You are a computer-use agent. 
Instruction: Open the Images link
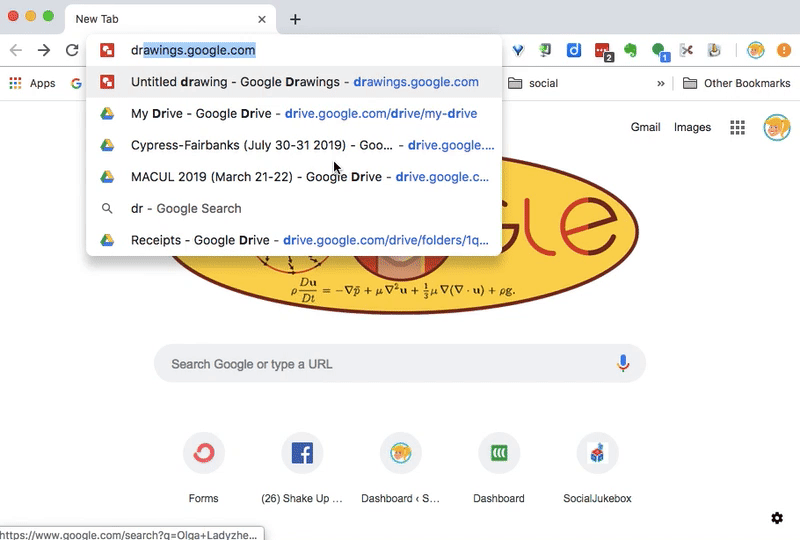point(692,127)
